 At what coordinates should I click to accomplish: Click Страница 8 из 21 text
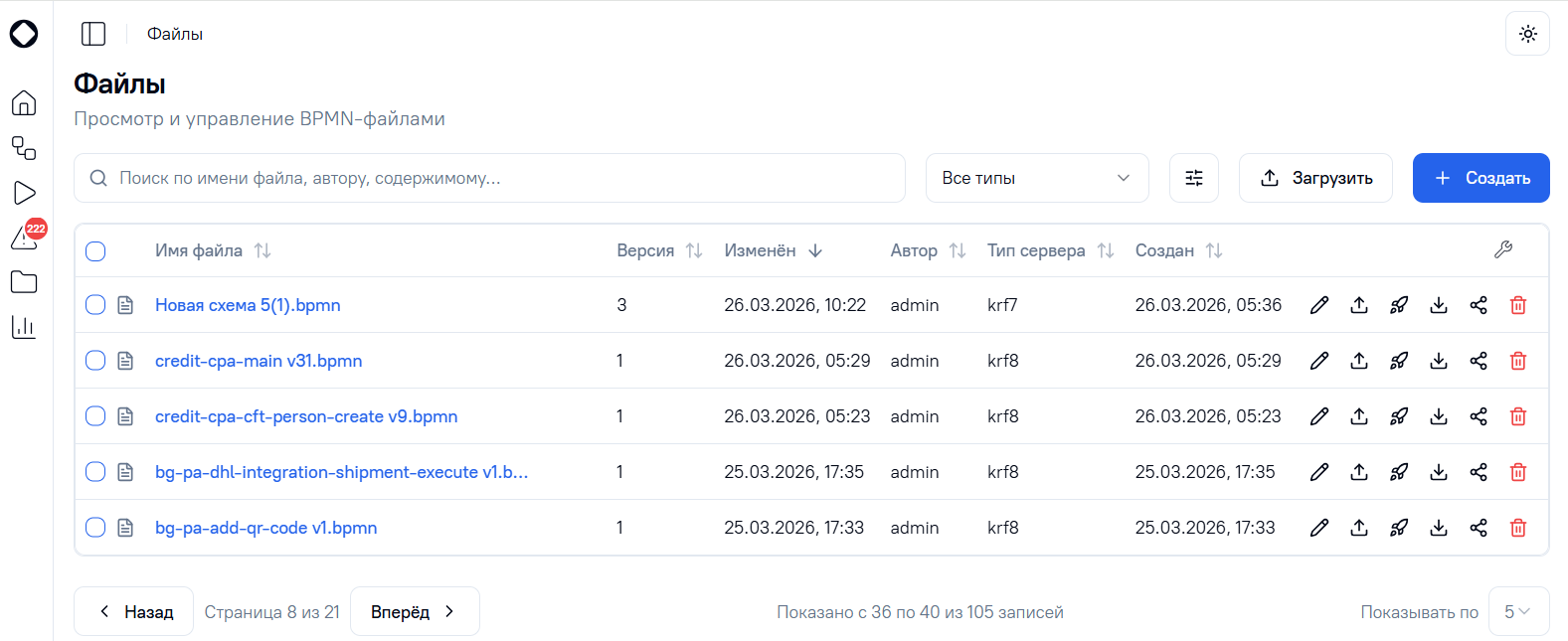(272, 612)
